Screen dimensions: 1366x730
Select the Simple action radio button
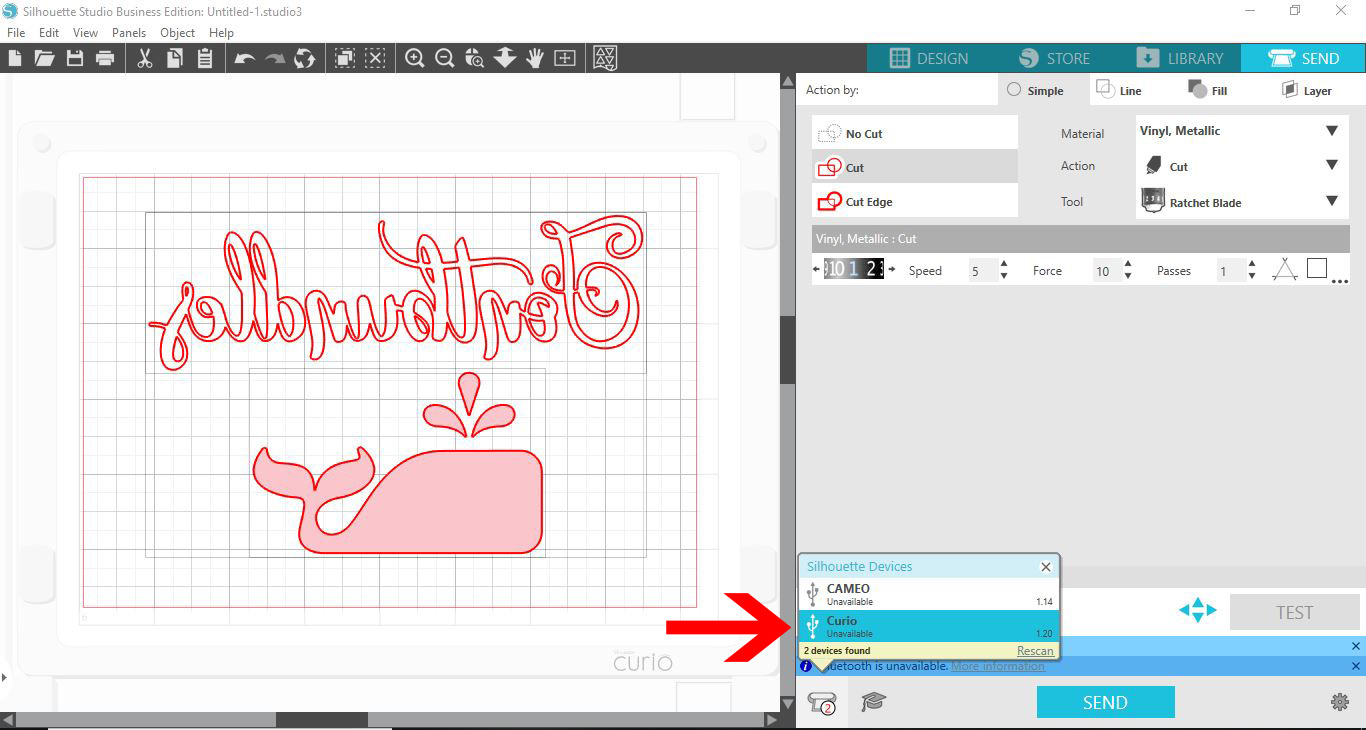1014,90
